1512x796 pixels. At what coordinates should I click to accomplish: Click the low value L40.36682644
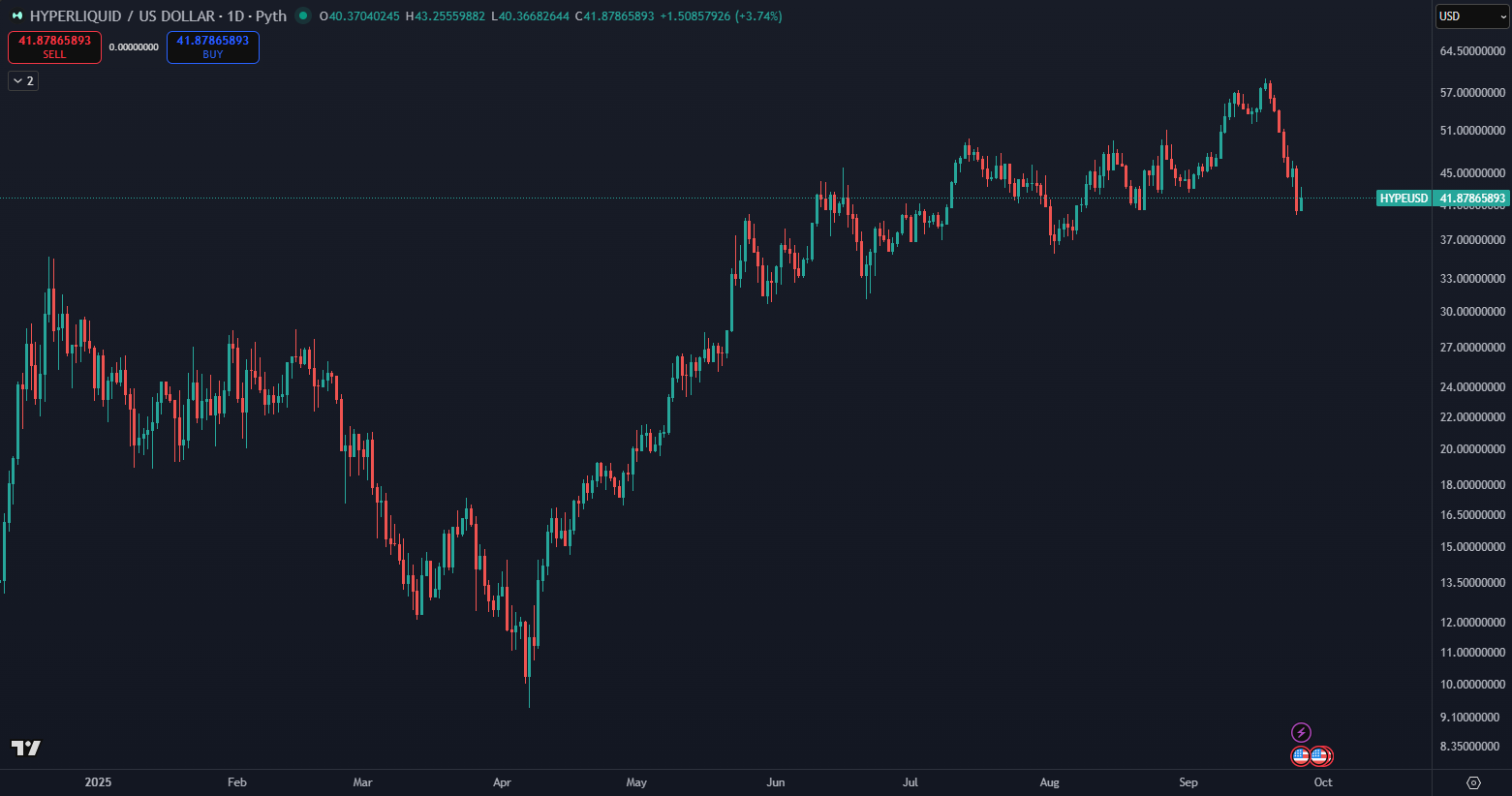click(531, 16)
